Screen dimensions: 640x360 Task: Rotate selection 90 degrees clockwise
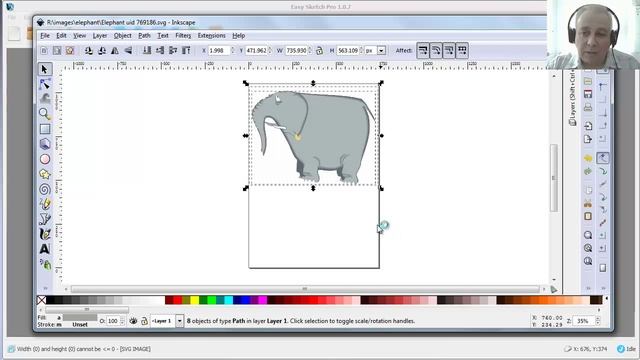[x=102, y=51]
